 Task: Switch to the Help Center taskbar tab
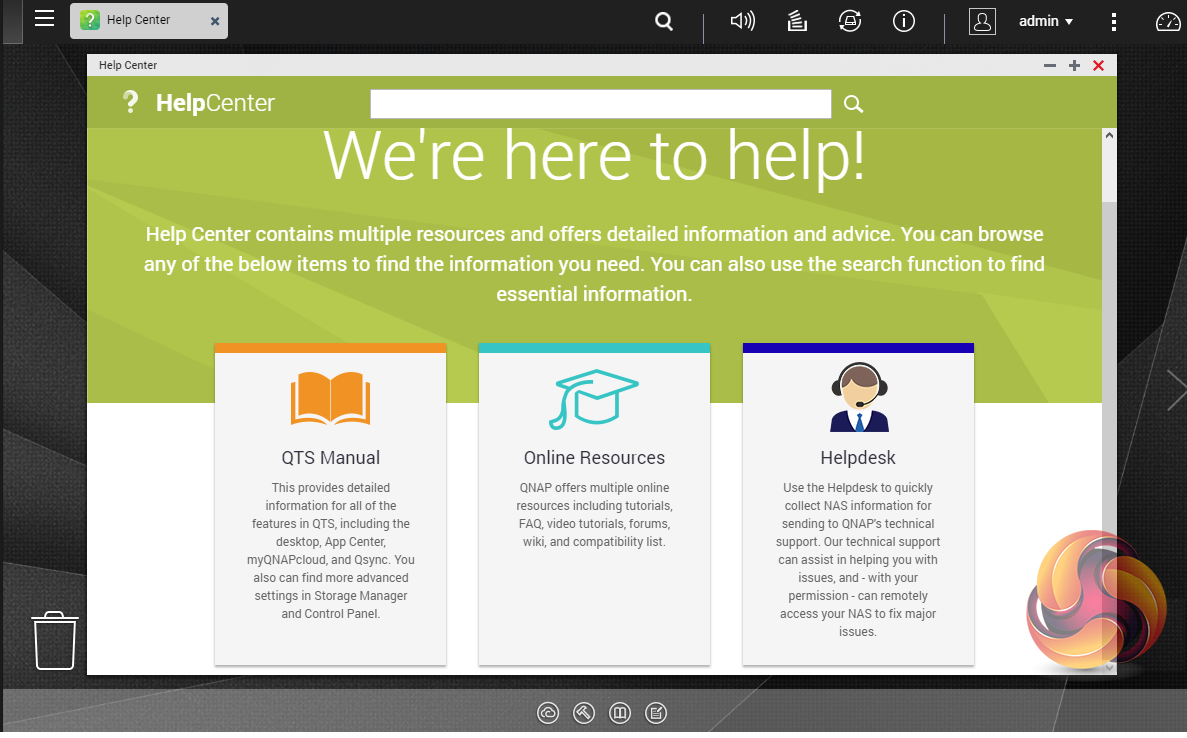[x=148, y=20]
